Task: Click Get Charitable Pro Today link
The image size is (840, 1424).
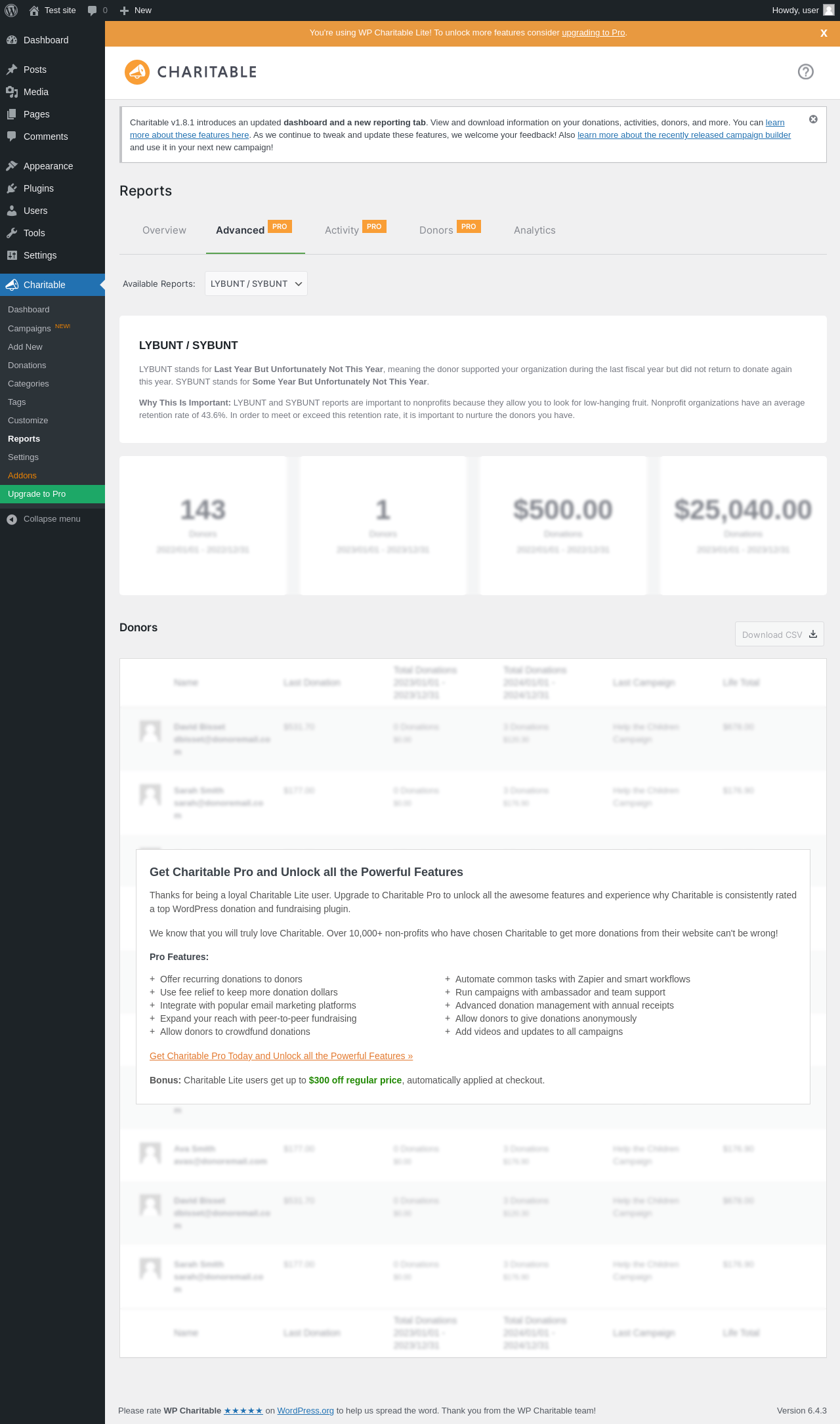Action: click(x=281, y=1056)
